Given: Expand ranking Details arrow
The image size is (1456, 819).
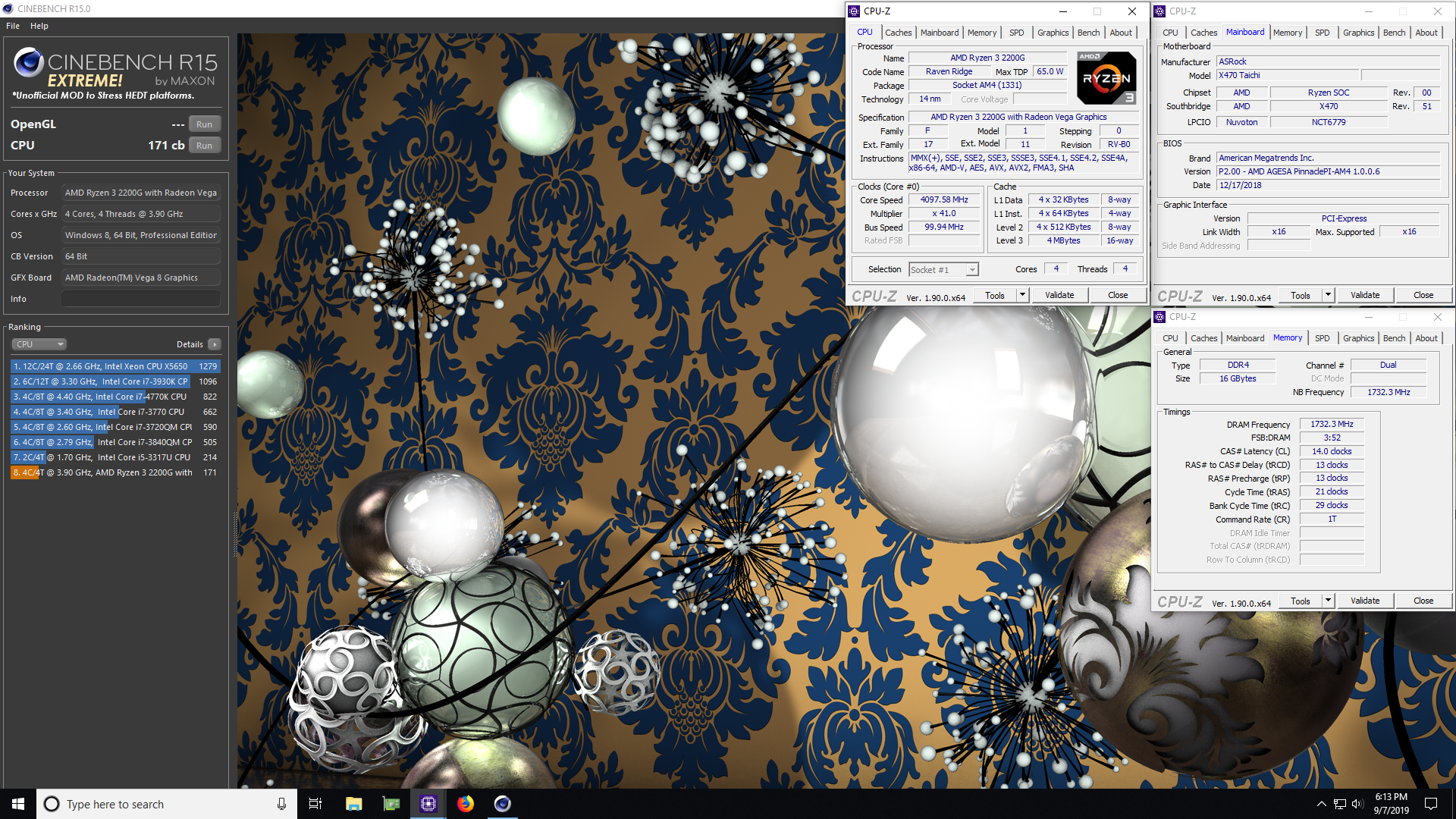Looking at the screenshot, I should pos(215,344).
